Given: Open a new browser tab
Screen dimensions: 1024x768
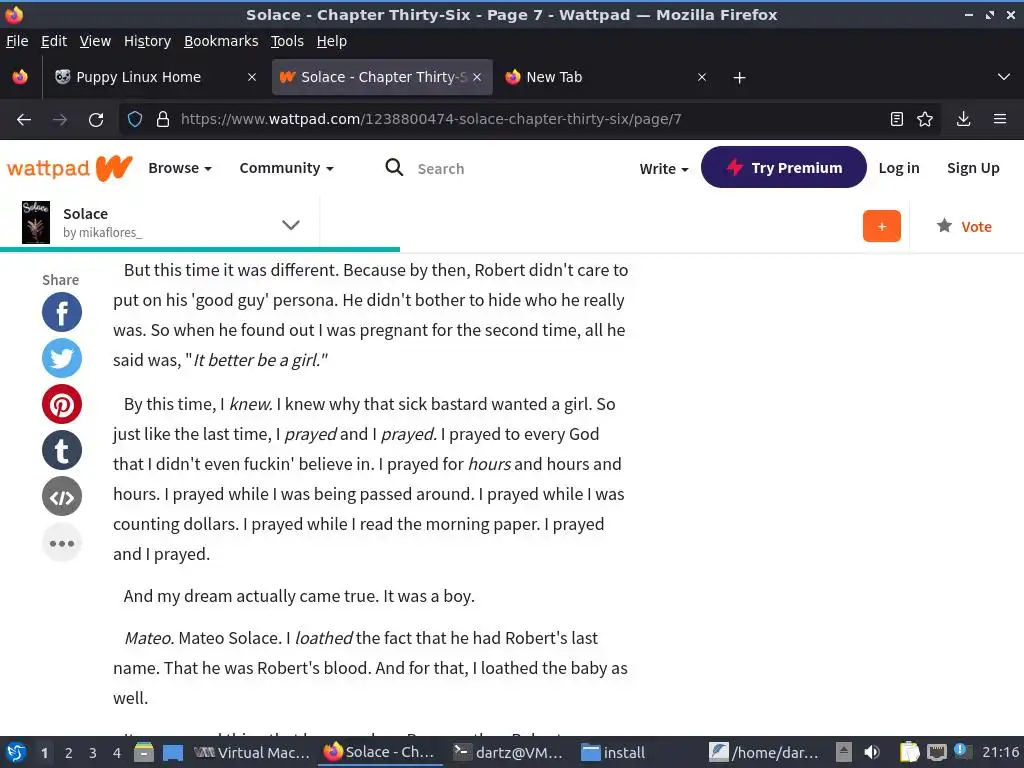Looking at the screenshot, I should (739, 78).
